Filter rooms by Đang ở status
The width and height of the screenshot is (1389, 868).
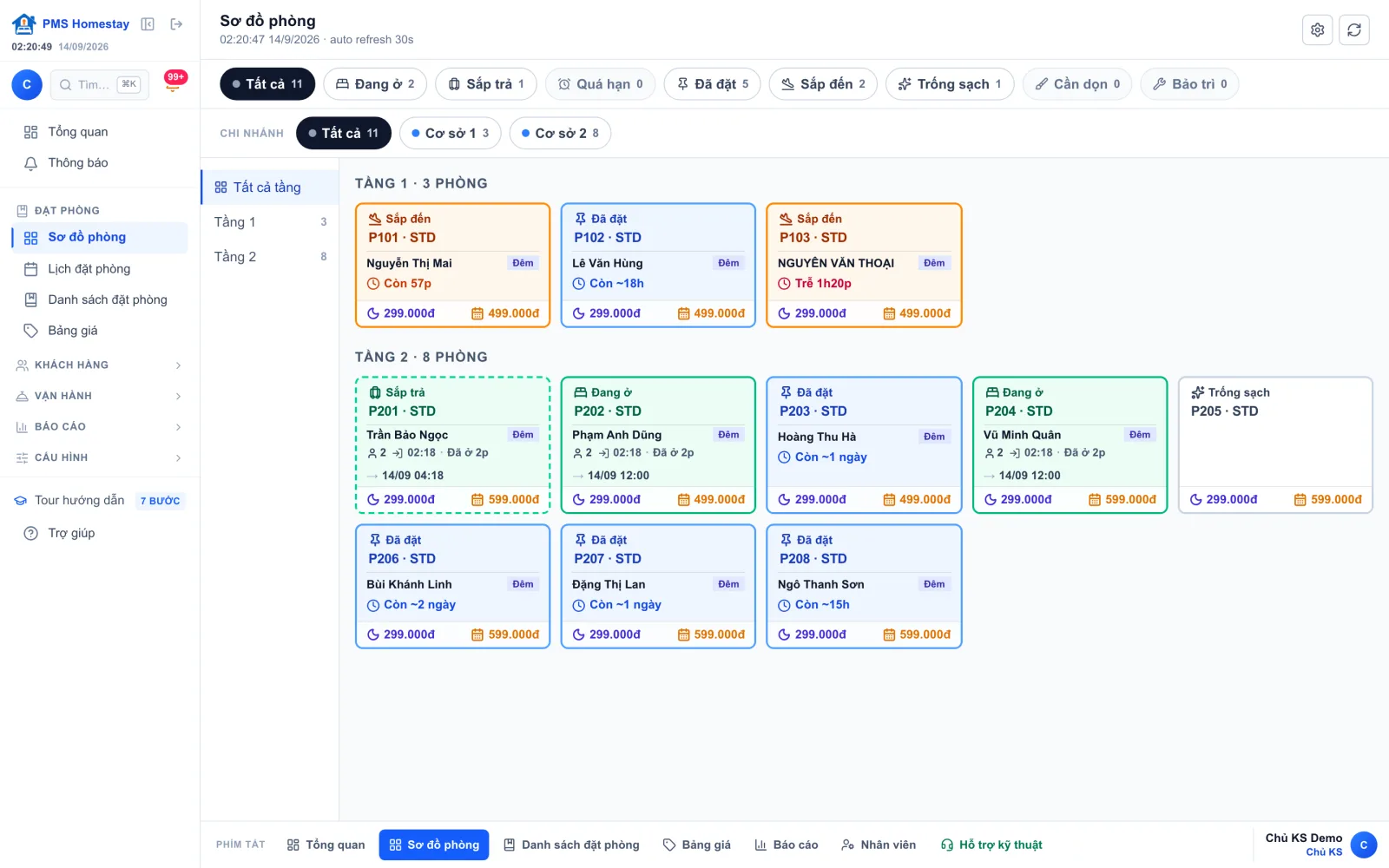pyautogui.click(x=375, y=84)
